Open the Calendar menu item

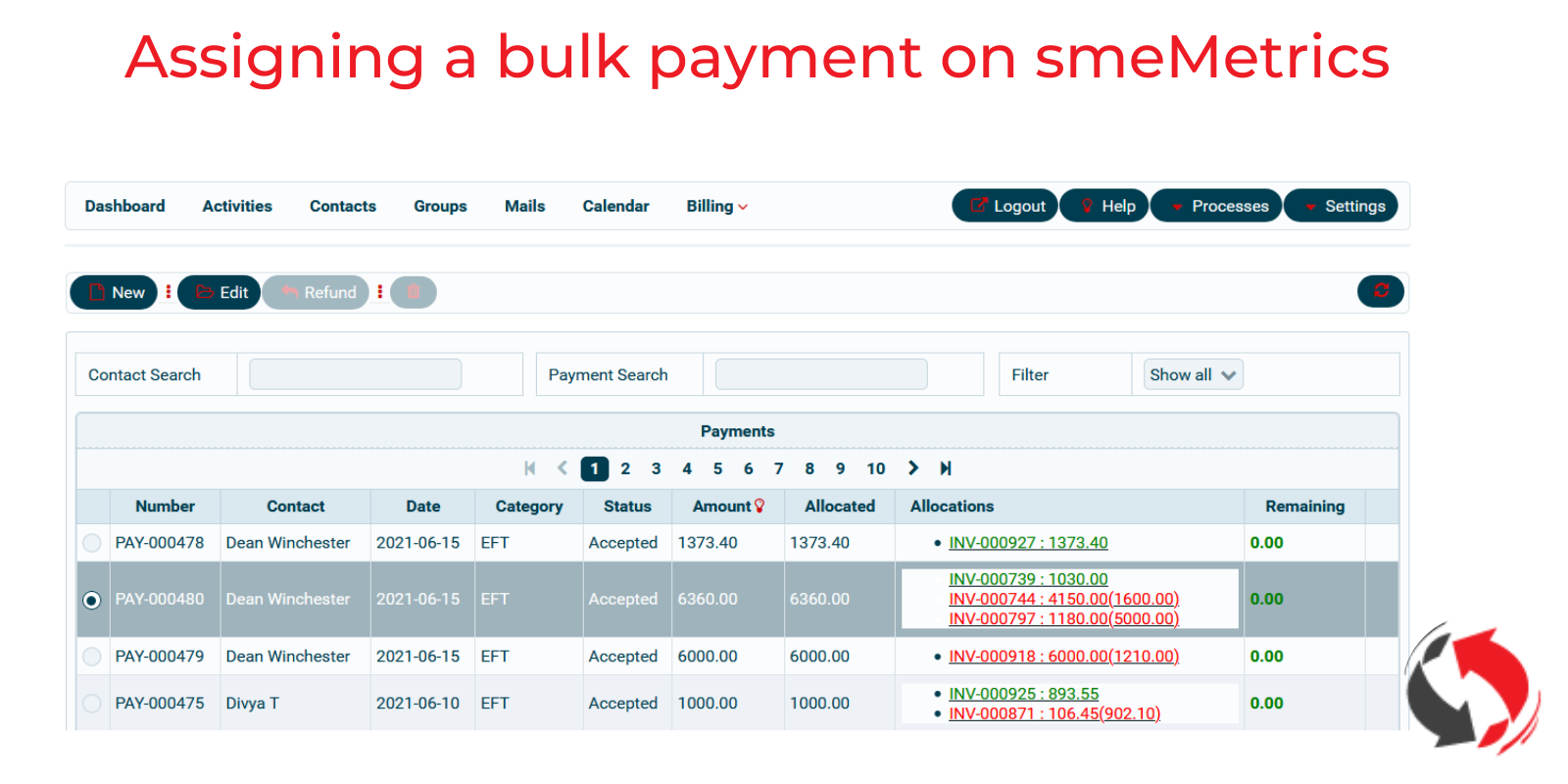click(x=615, y=206)
